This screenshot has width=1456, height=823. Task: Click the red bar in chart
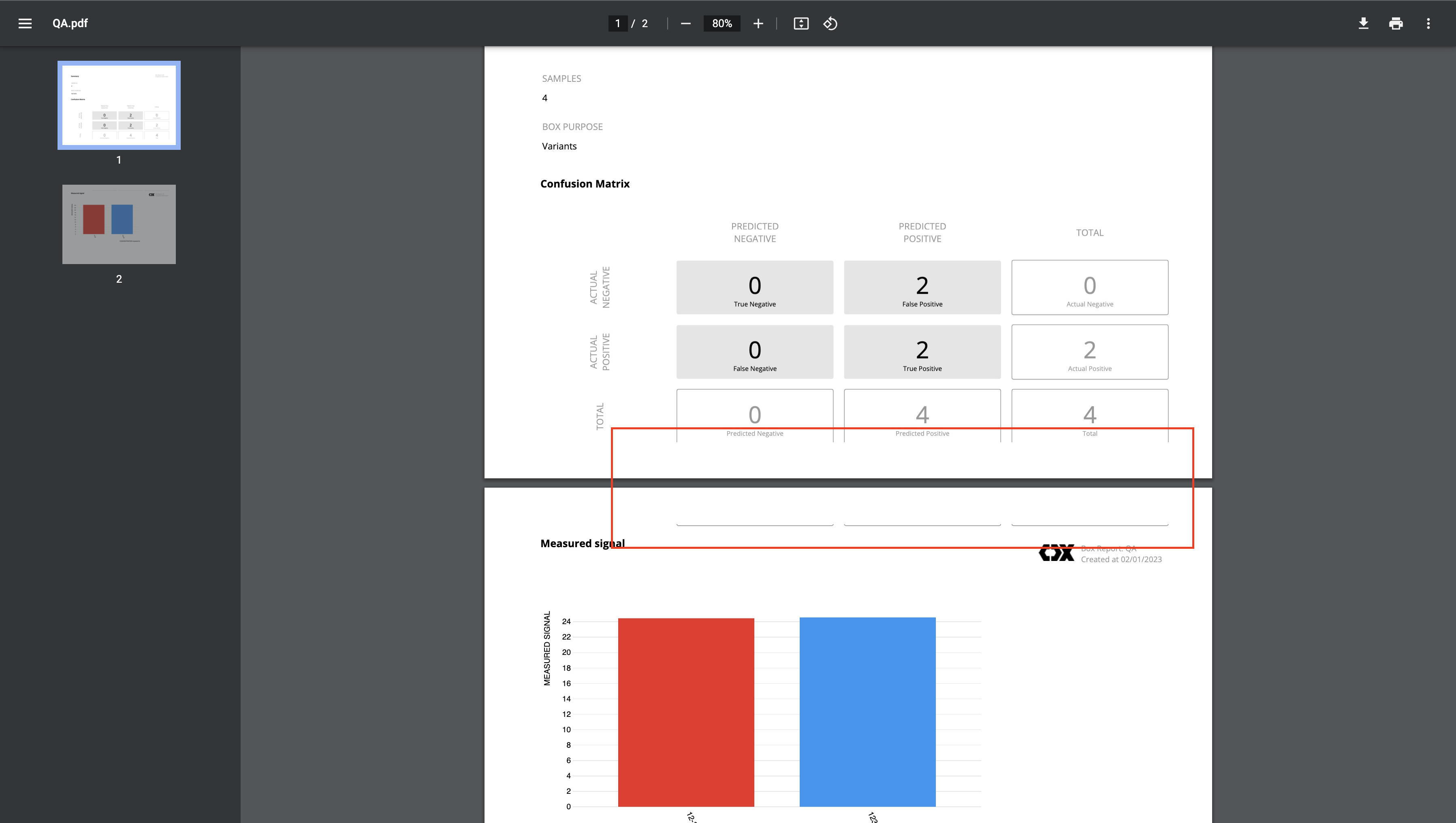(685, 712)
